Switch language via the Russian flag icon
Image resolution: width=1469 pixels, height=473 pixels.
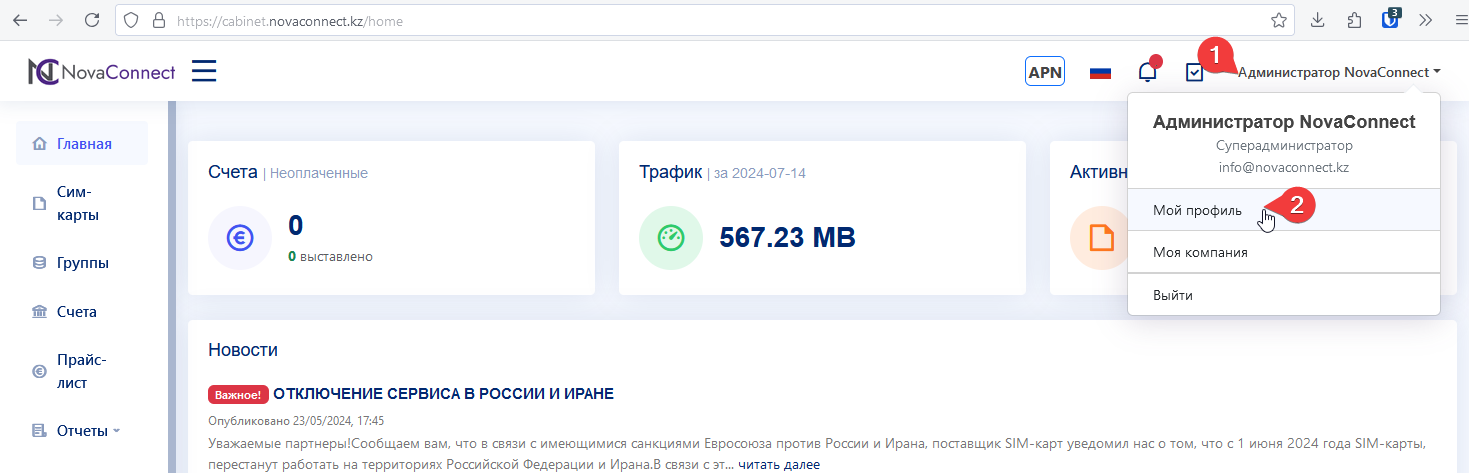[x=1100, y=72]
